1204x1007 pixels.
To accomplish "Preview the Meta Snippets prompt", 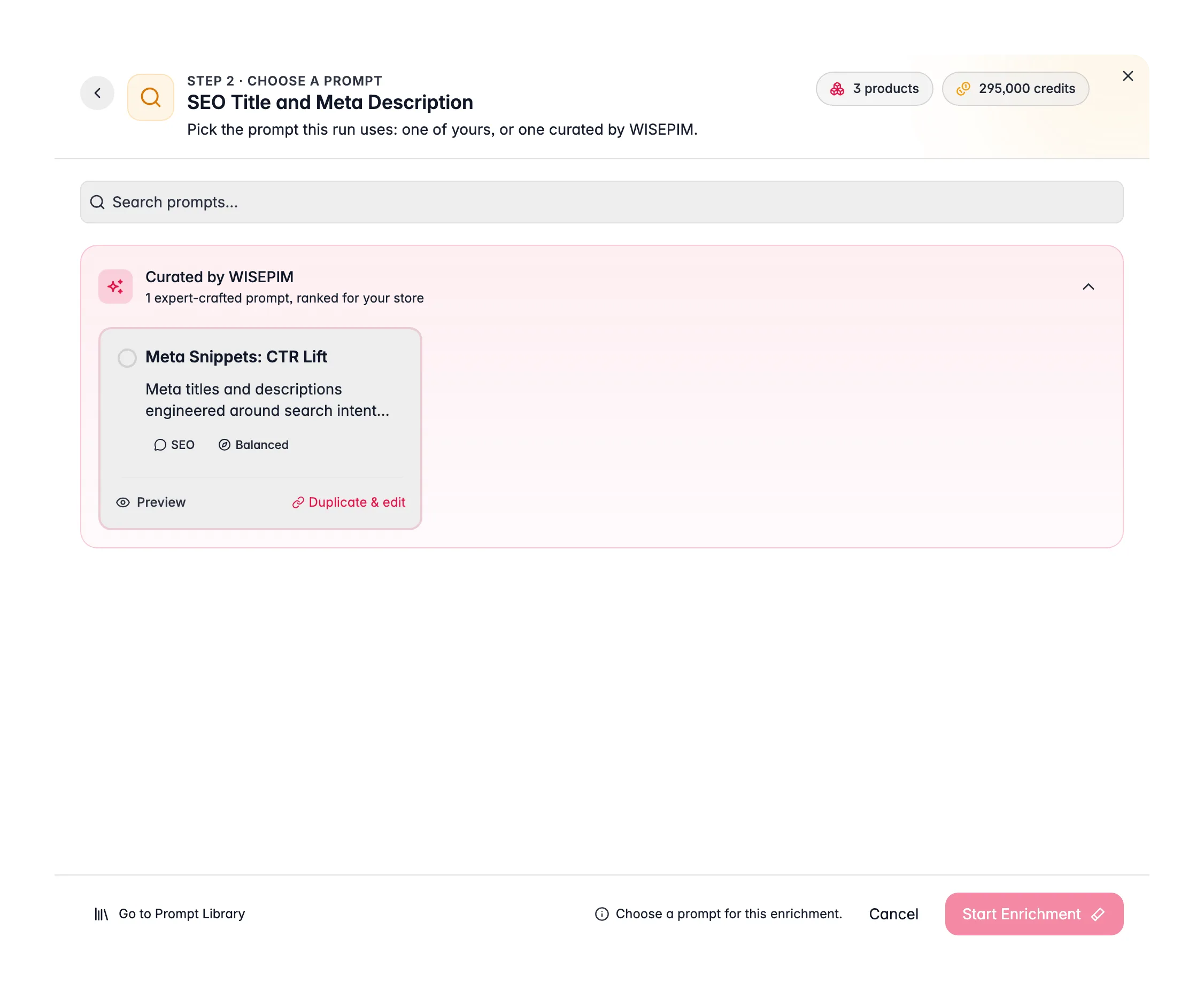I will click(151, 502).
